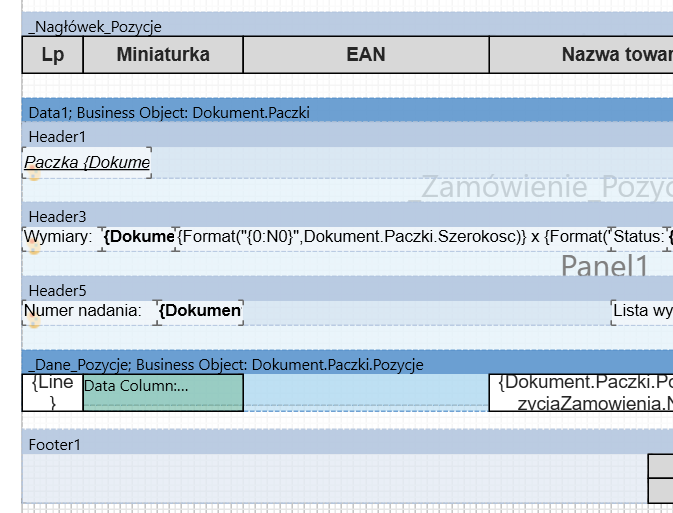
Task: Click the orange marker on the Wymiary label
Action: tap(33, 248)
